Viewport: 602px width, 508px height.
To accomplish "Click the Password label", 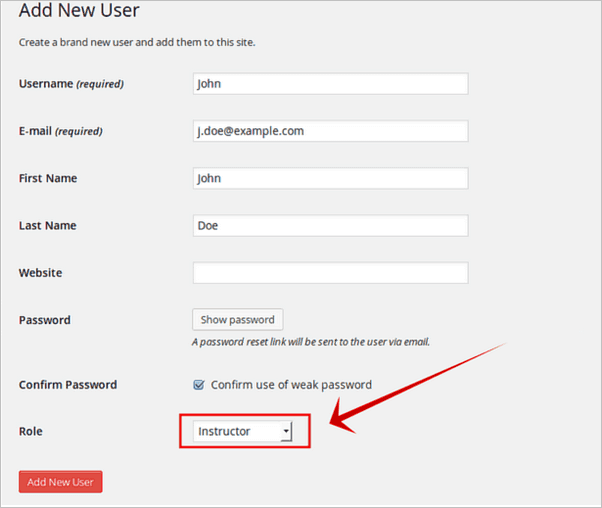I will pyautogui.click(x=45, y=320).
